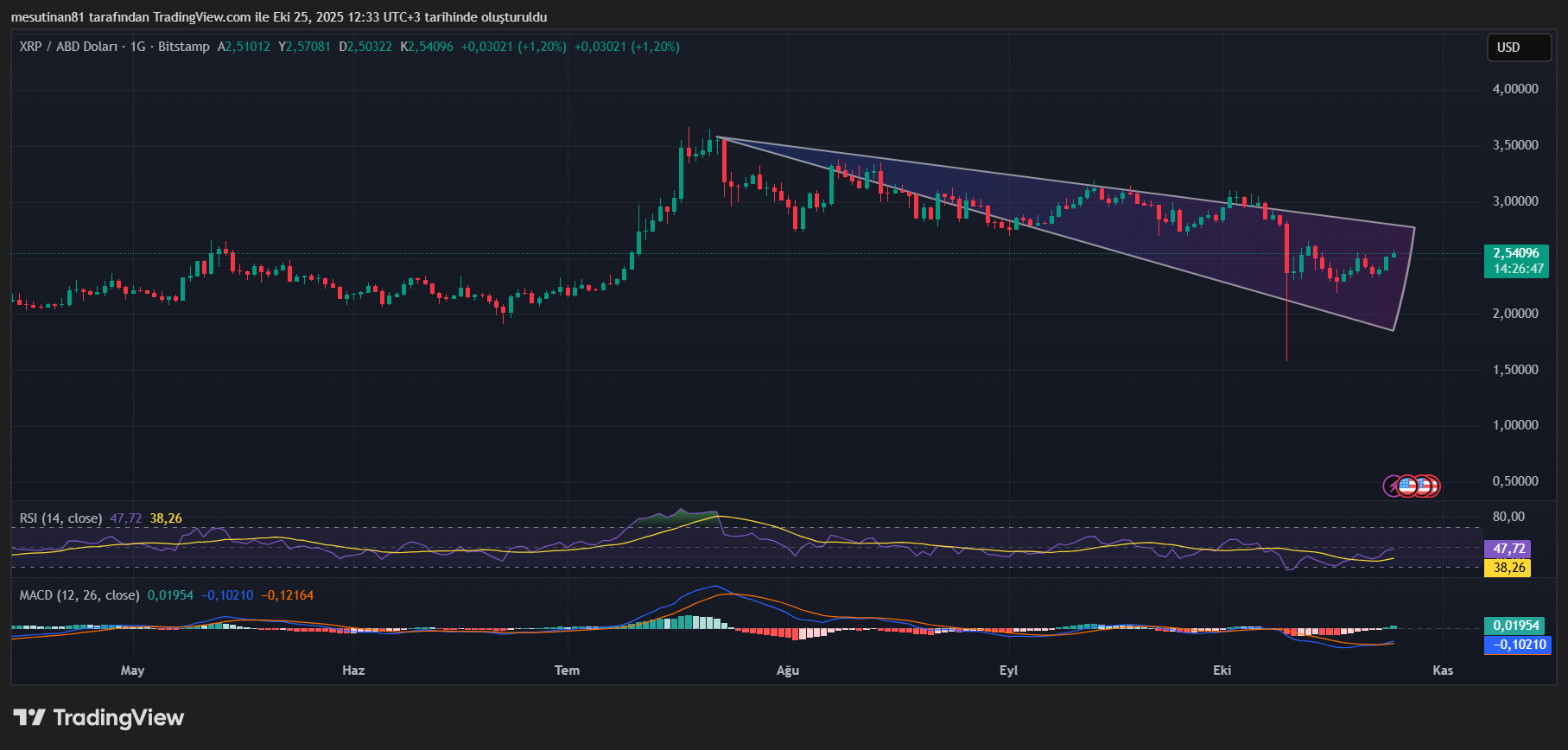Click the mesutinan81 TradingView.com header text

tap(278, 17)
